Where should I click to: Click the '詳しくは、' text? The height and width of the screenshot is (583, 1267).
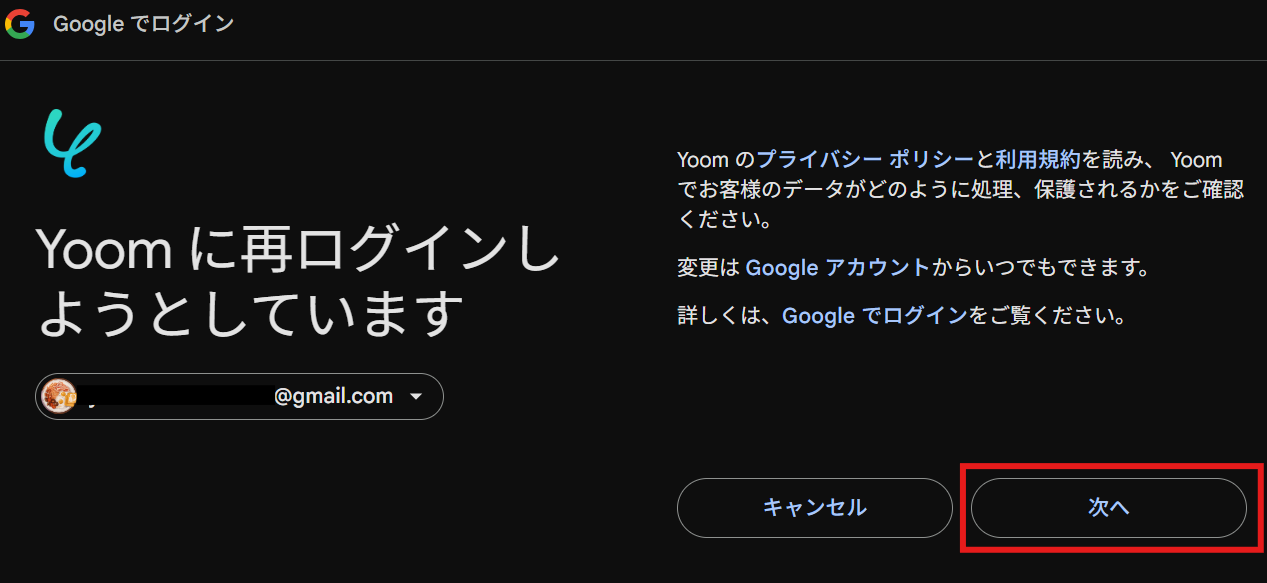729,316
